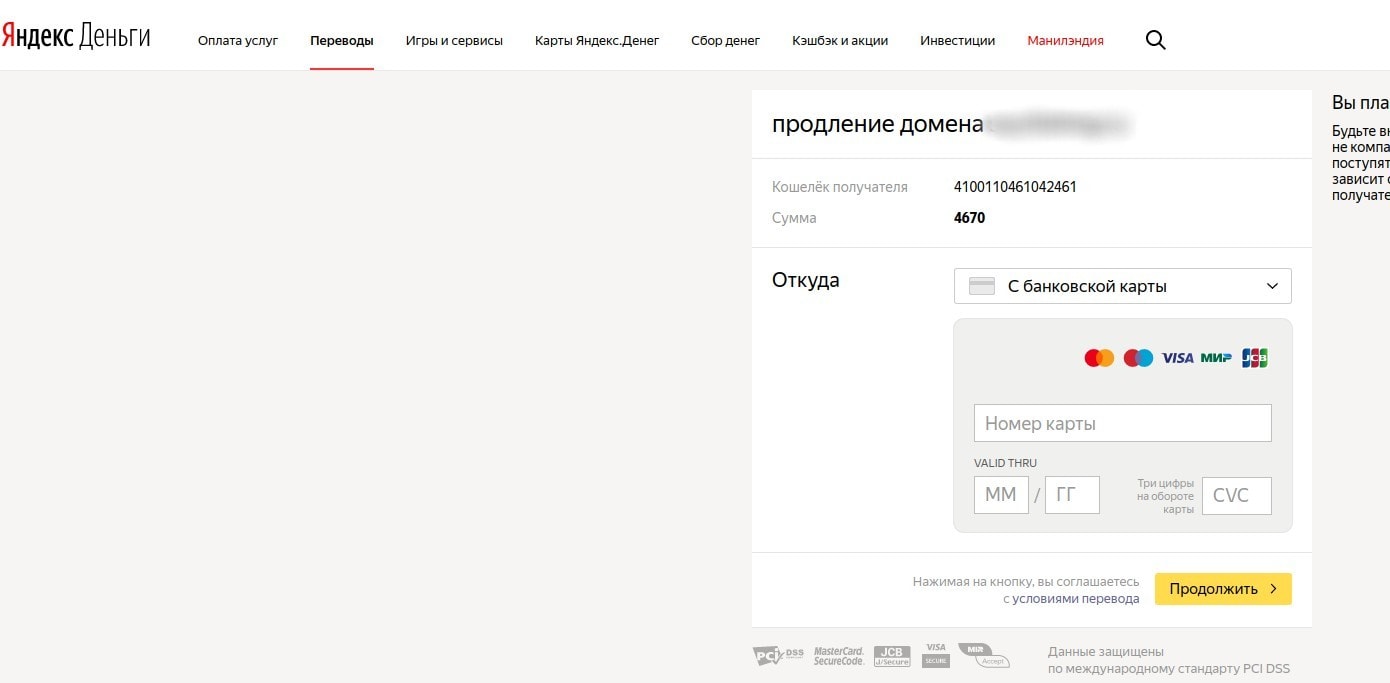Focus the ММ expiry month field
The image size is (1390, 683).
pyautogui.click(x=1001, y=495)
